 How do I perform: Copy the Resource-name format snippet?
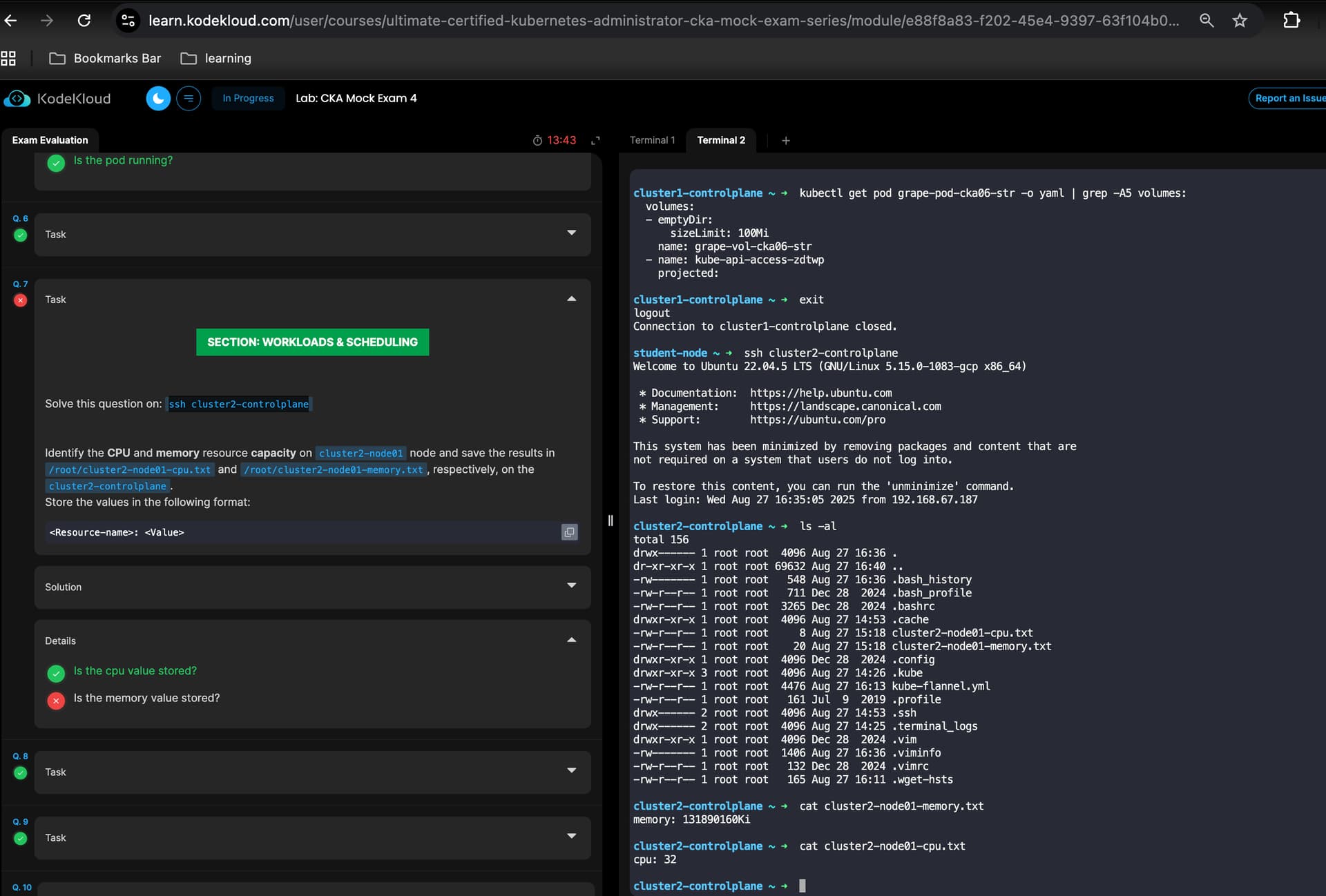[569, 532]
